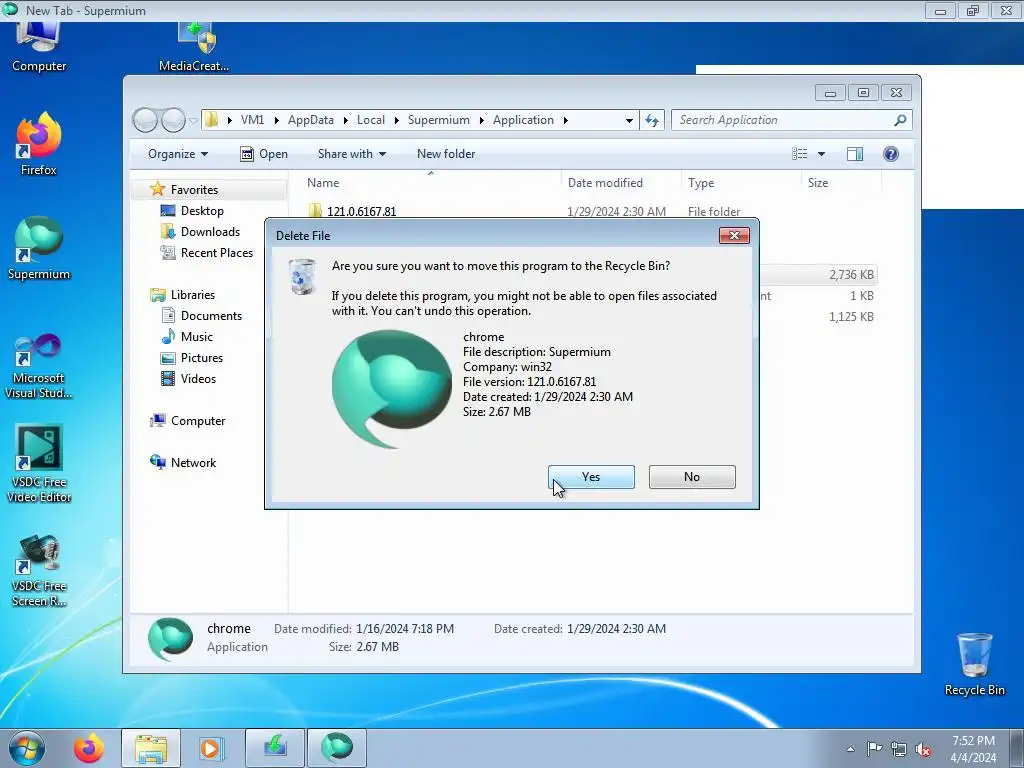Open Music library
1024x768 pixels.
pyautogui.click(x=197, y=337)
